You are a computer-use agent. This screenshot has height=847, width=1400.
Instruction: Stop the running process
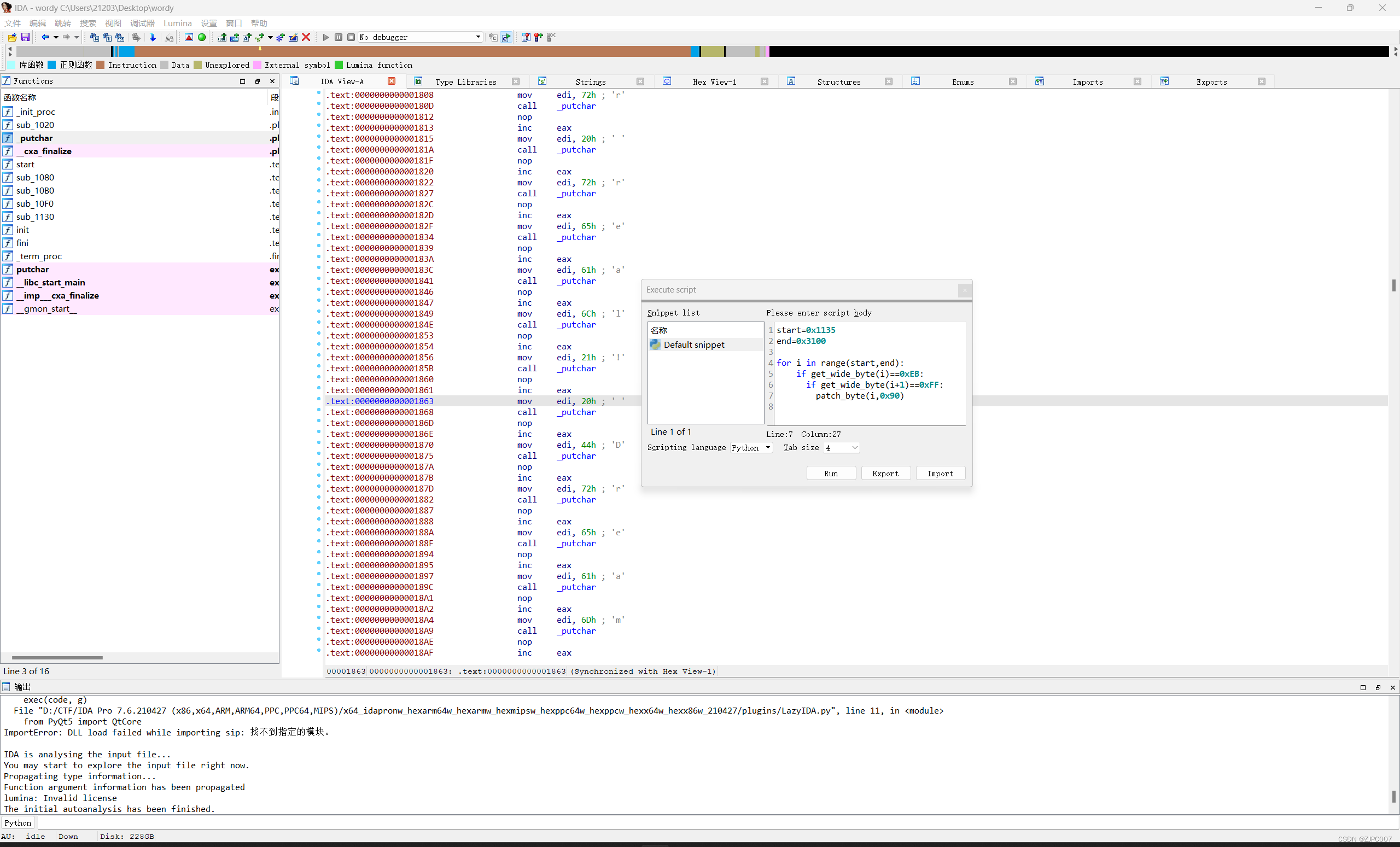tap(351, 37)
